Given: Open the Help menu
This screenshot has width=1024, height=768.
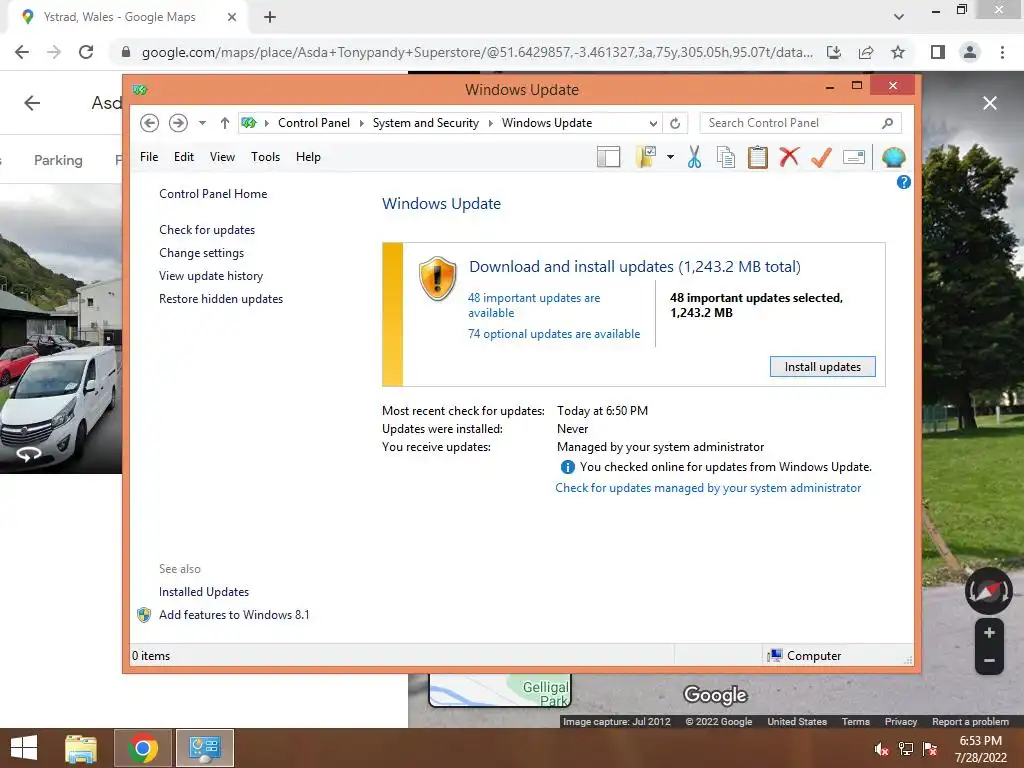Looking at the screenshot, I should [x=308, y=157].
